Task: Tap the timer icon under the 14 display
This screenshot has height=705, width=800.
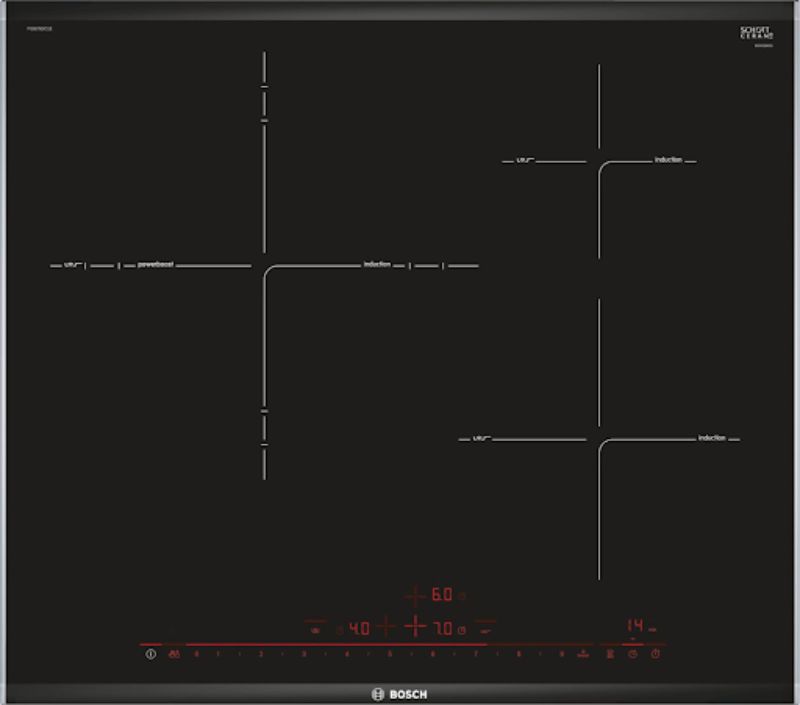Action: point(632,654)
